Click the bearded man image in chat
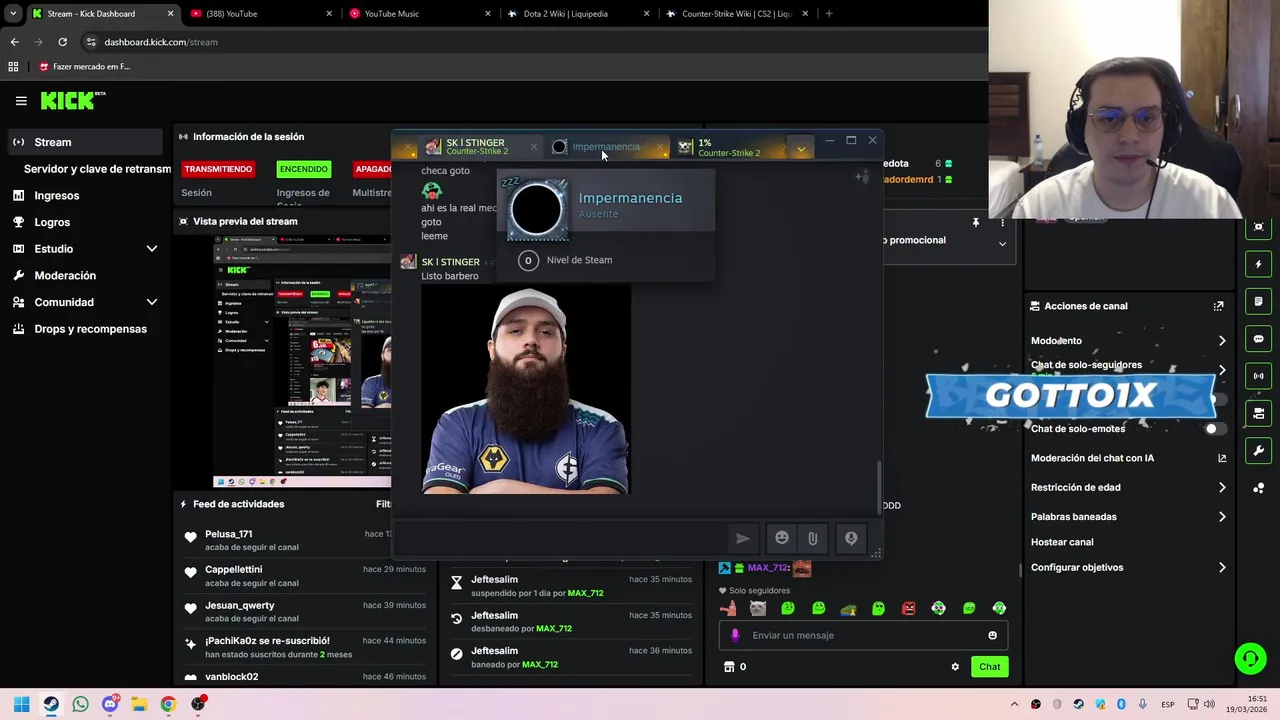The width and height of the screenshot is (1280, 720). click(525, 390)
